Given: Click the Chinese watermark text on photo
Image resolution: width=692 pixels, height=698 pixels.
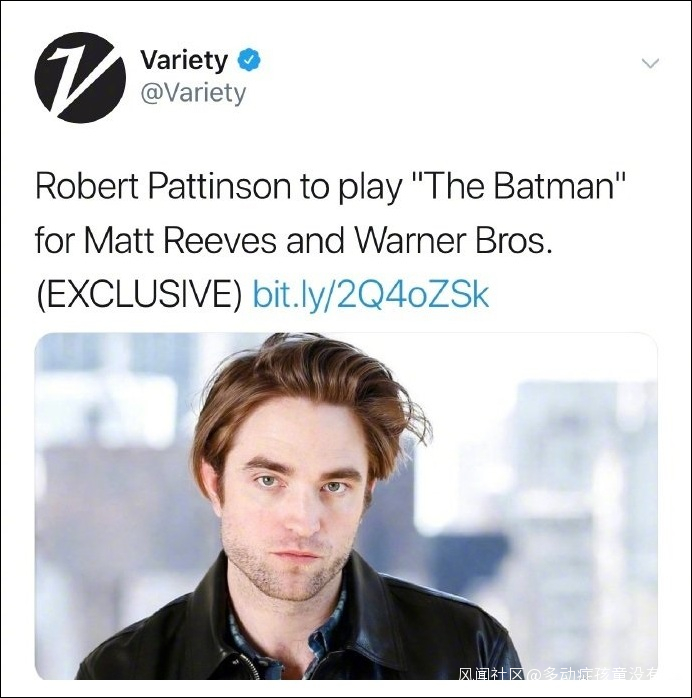Looking at the screenshot, I should tap(558, 673).
